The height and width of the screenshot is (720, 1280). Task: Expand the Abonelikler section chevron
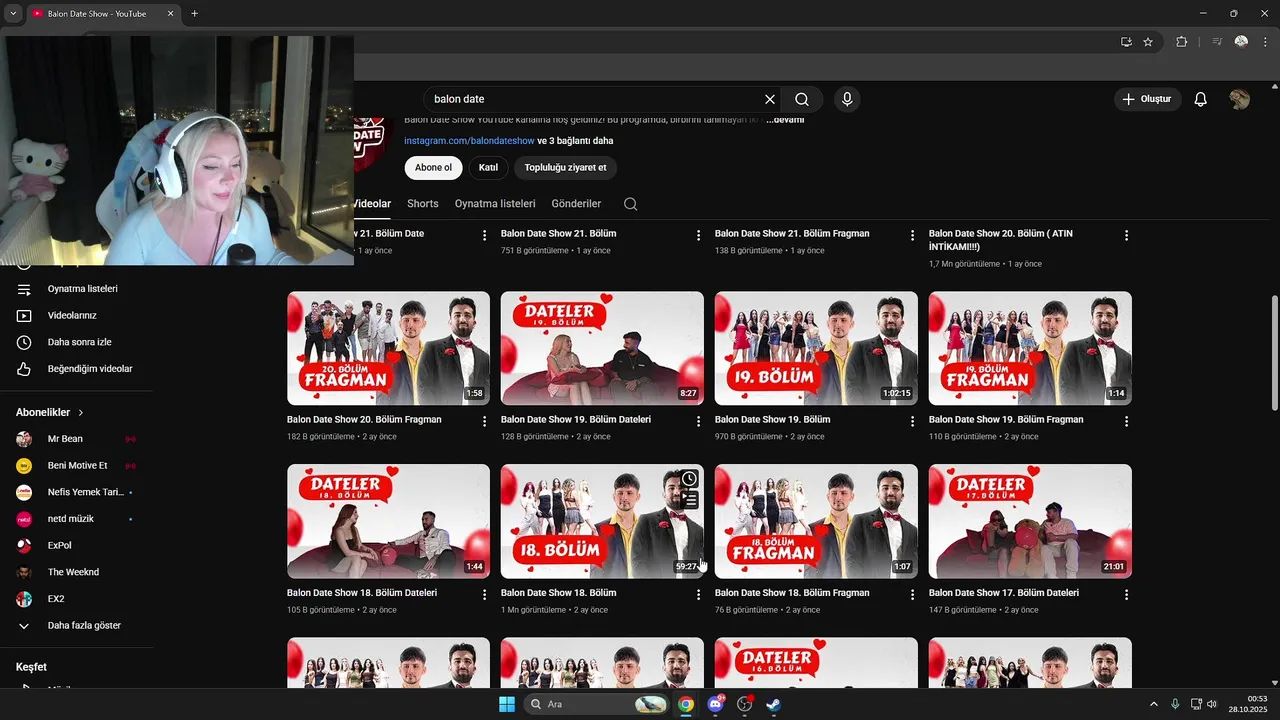[81, 412]
